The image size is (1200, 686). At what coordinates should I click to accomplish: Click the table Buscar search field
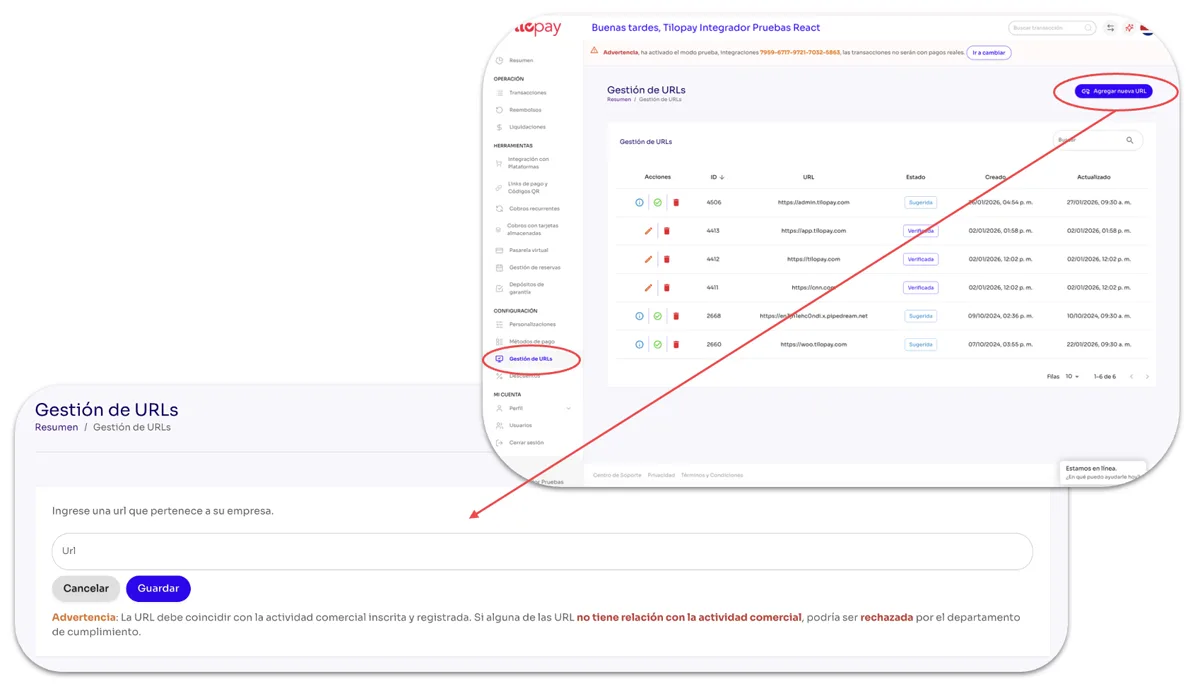(x=1097, y=141)
